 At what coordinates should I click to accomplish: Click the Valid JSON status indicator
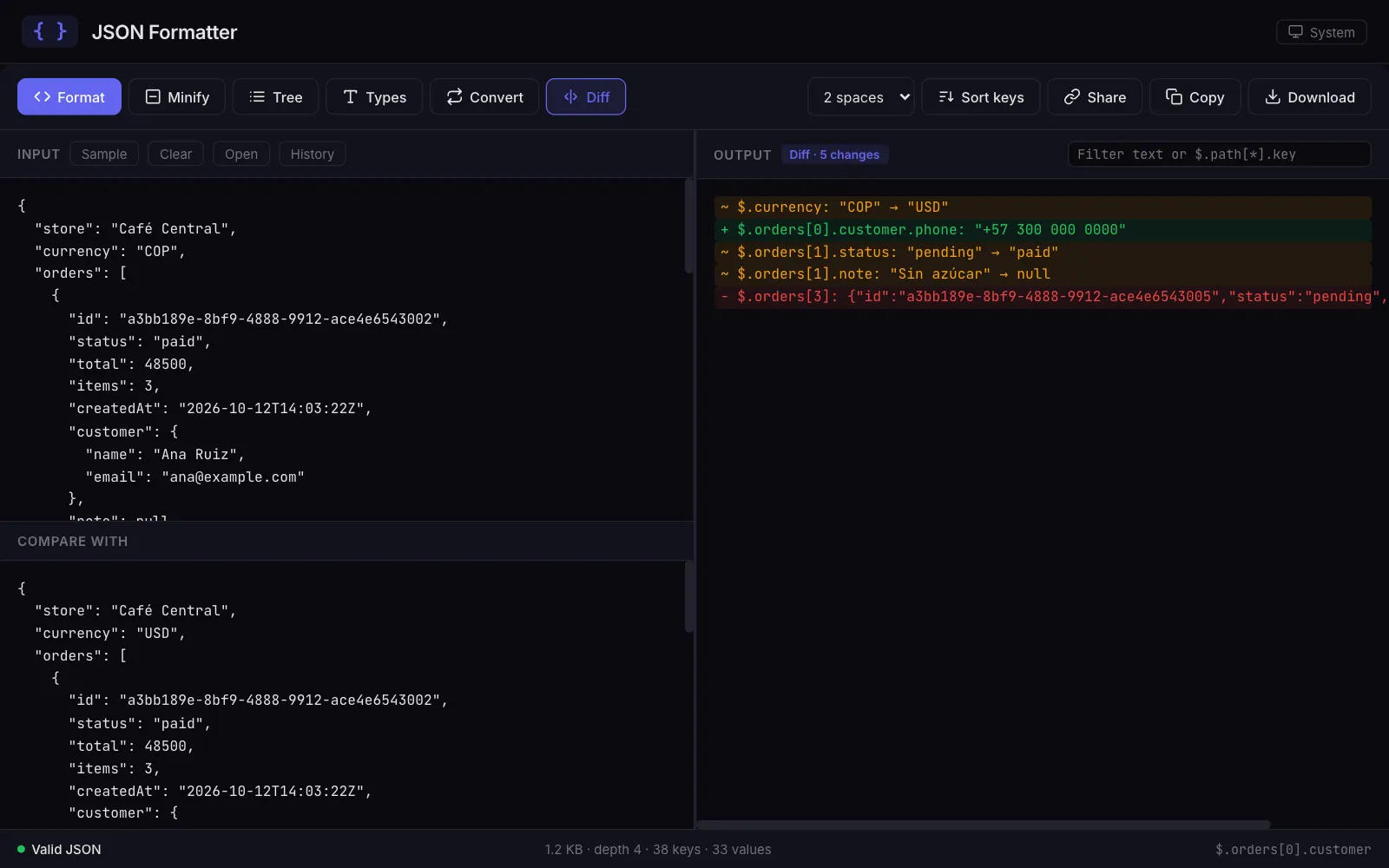(59, 849)
